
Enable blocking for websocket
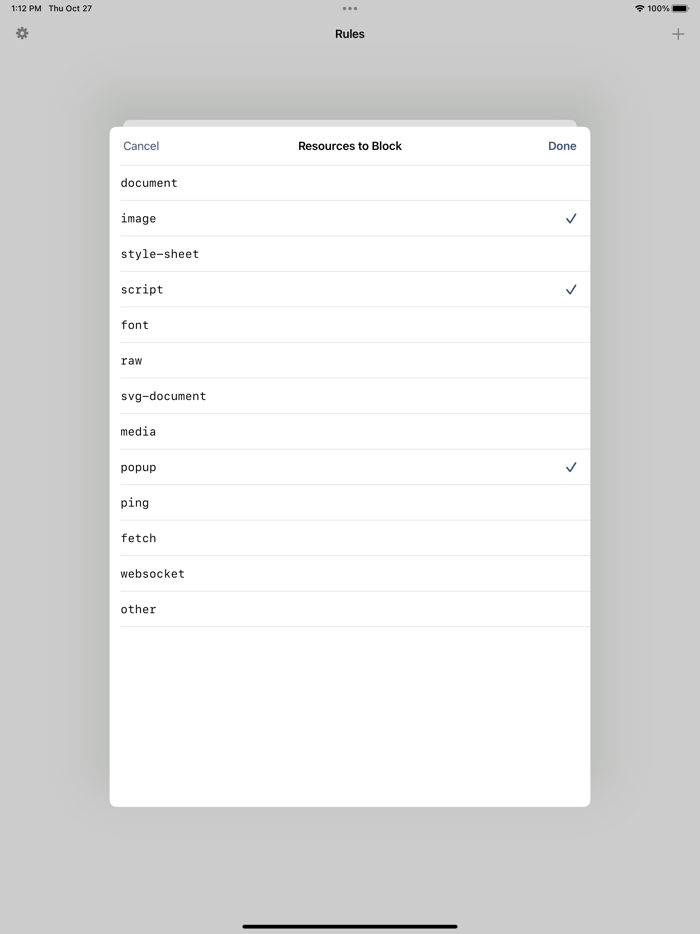pyautogui.click(x=350, y=574)
